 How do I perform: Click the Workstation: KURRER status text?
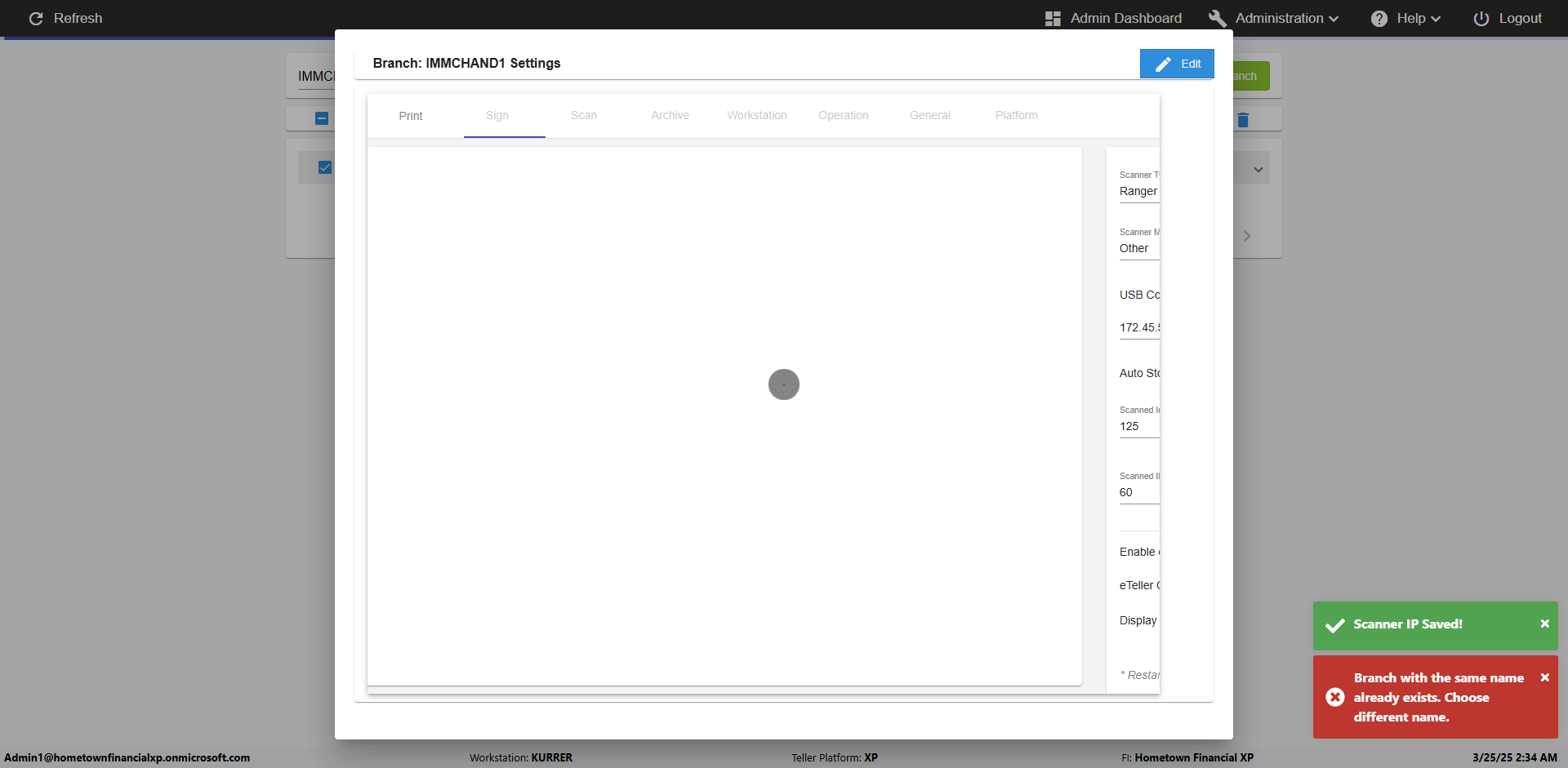[x=521, y=757]
